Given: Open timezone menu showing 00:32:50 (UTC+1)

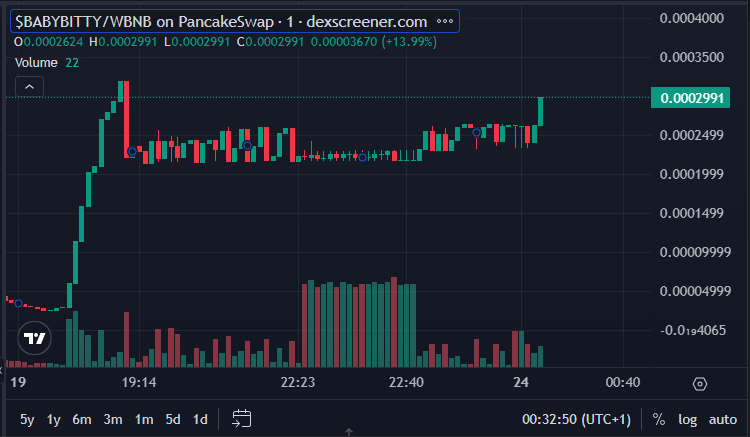Looking at the screenshot, I should pos(576,419).
